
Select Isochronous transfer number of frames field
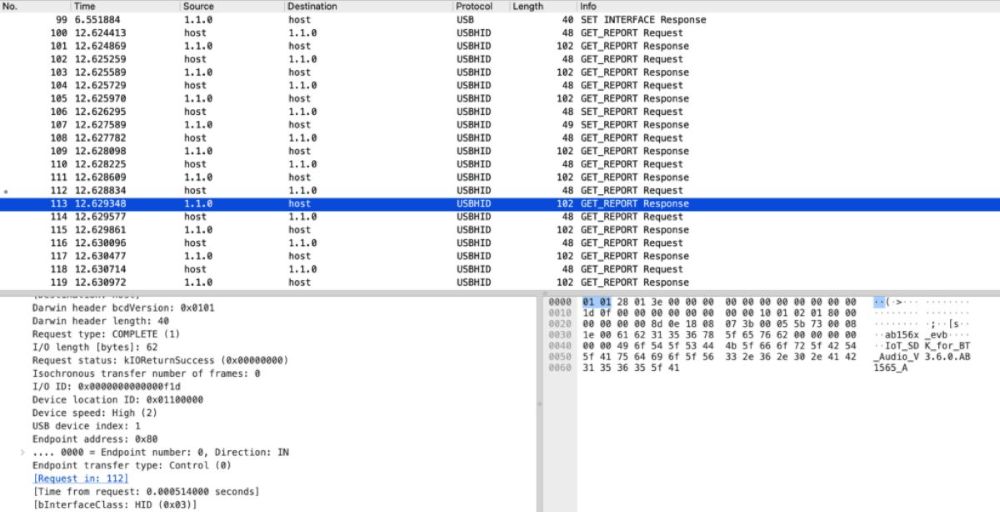point(146,374)
